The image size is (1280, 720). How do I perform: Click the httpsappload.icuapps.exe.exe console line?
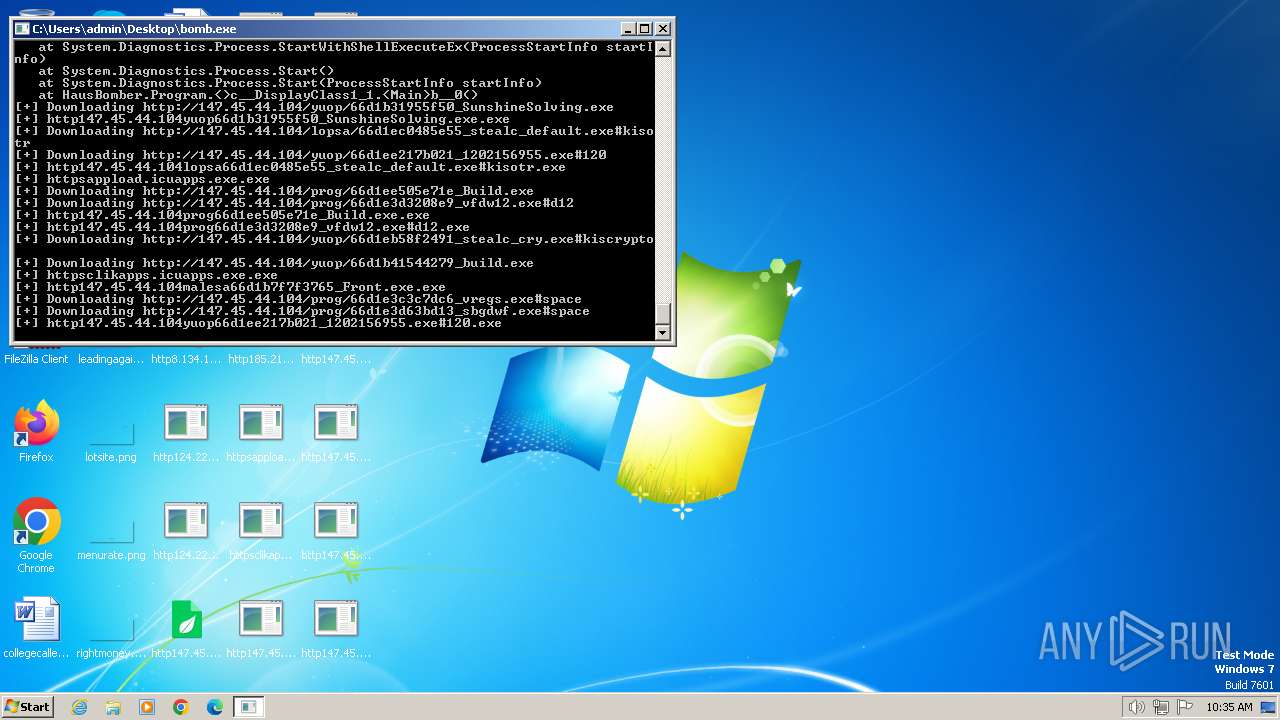coord(142,179)
